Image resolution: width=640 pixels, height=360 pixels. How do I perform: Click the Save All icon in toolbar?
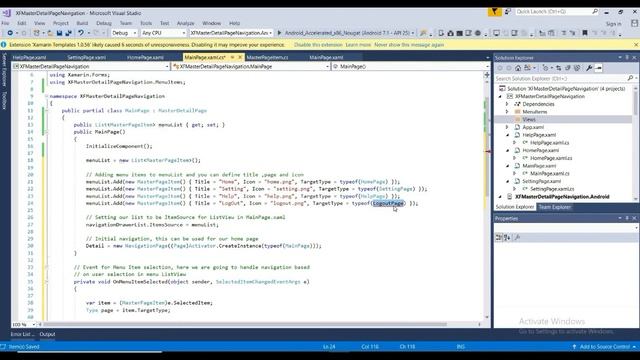point(68,33)
